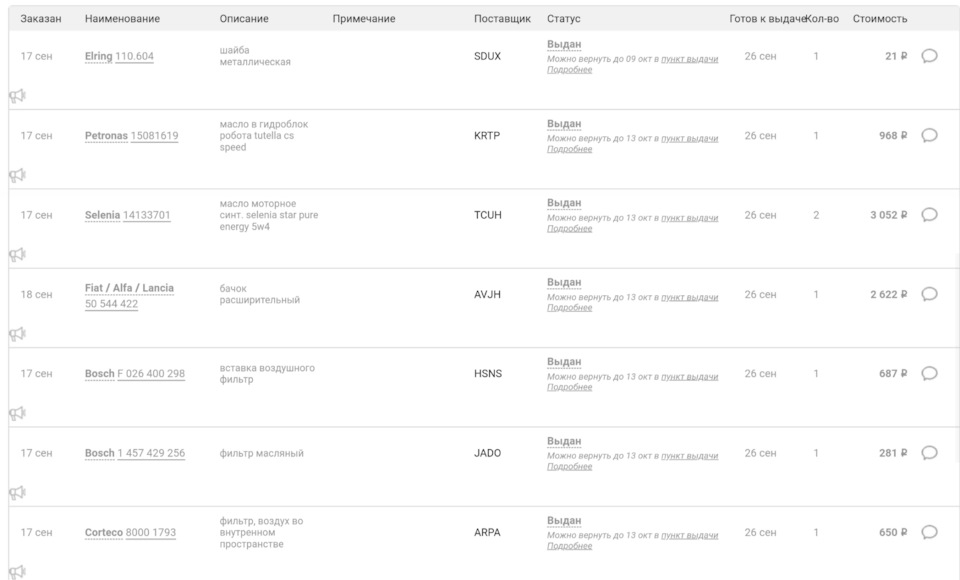Screen dimensions: 960x580
Task: Show 'Подробнее' details for Corteco row
Action: 569,546
